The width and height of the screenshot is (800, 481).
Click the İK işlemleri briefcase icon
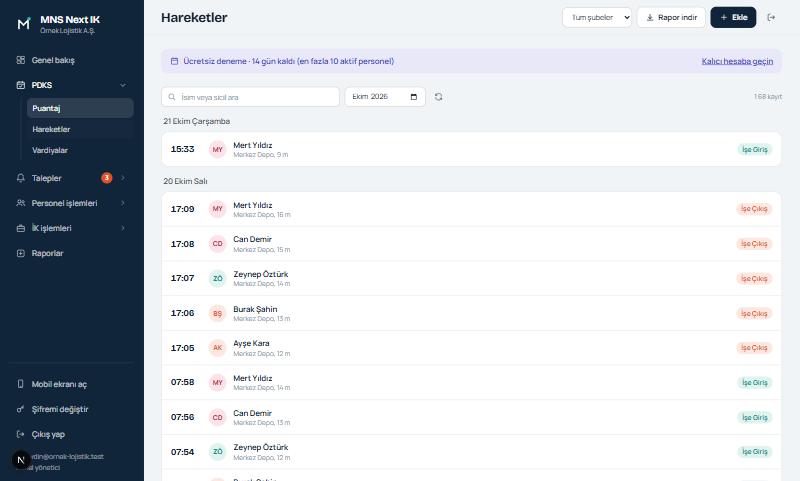[x=20, y=228]
